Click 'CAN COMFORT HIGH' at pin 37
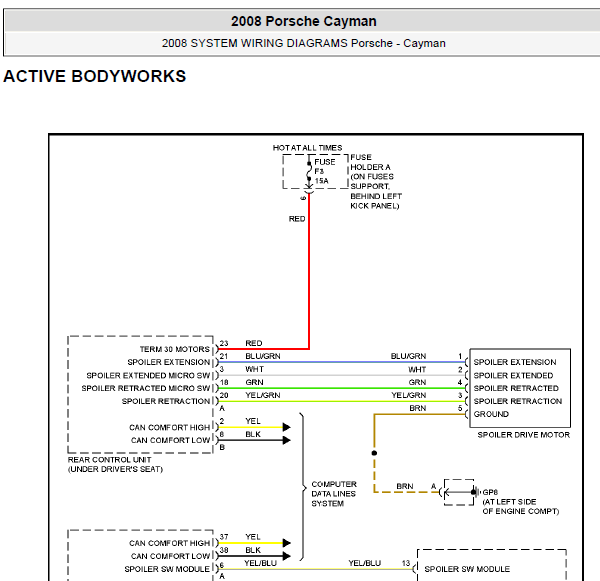Viewport: 600px width, 581px height. pos(170,543)
